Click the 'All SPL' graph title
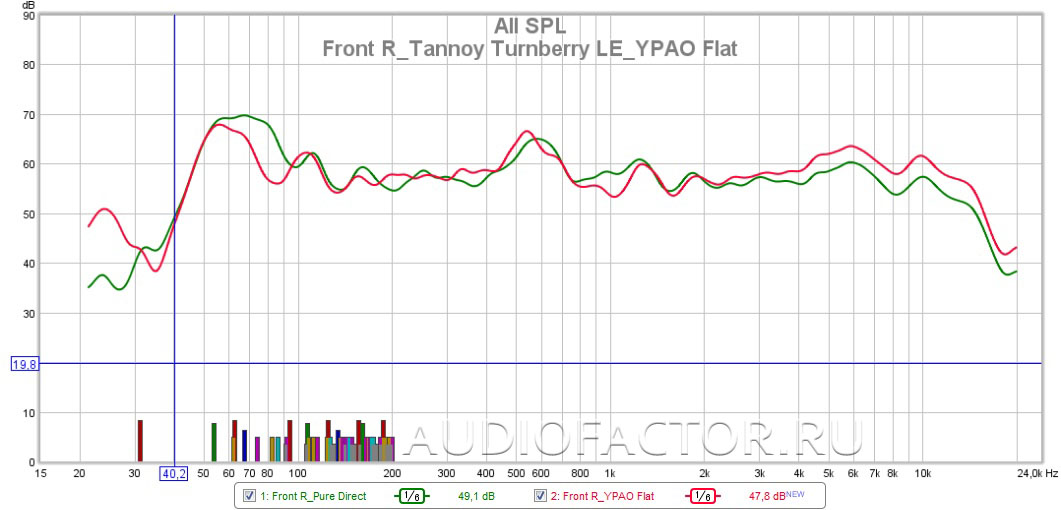The image size is (1061, 510). click(530, 26)
